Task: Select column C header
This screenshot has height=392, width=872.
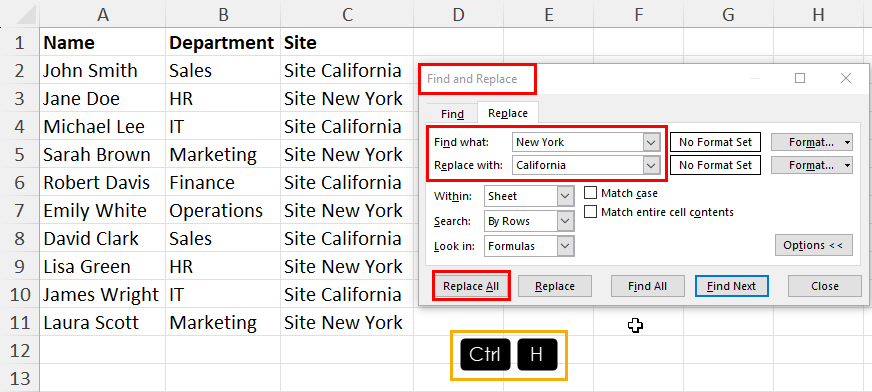Action: 347,15
